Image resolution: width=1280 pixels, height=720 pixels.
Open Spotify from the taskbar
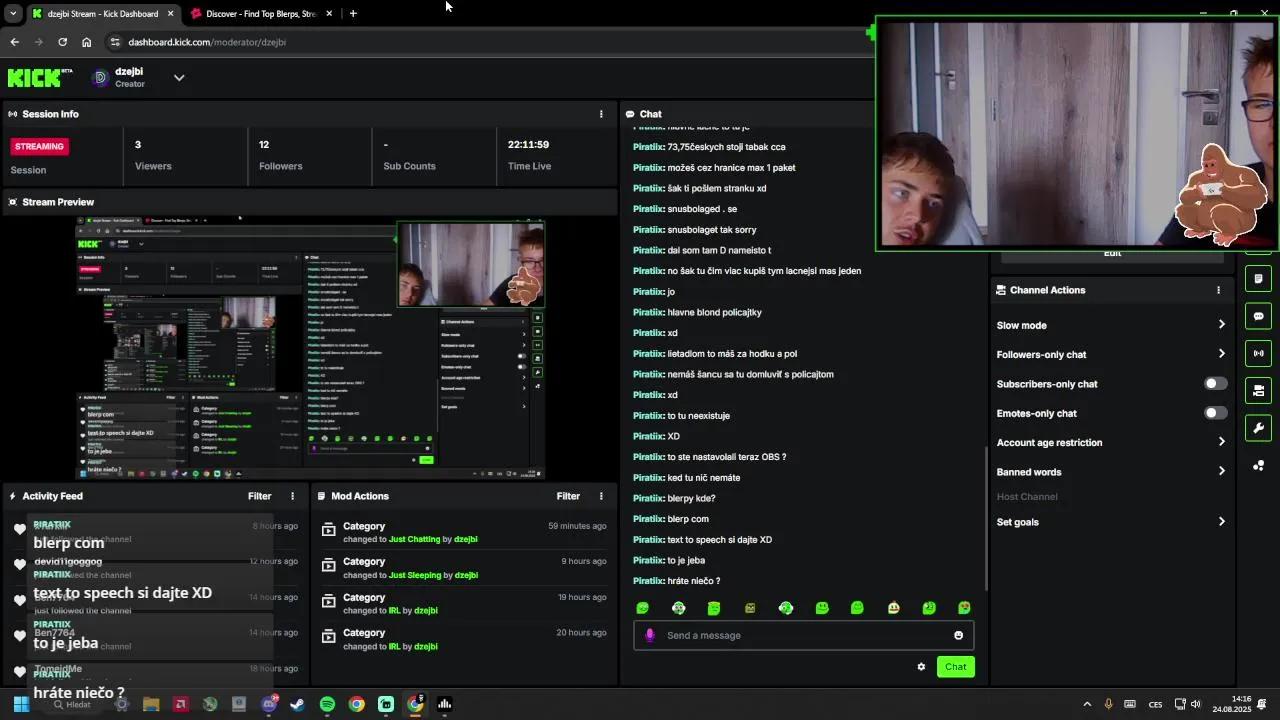(327, 704)
